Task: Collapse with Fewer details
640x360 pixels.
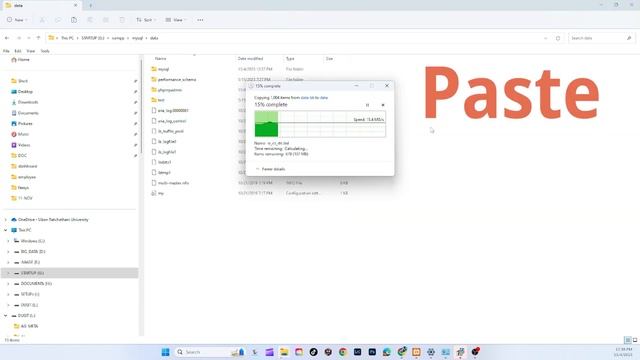Action: coord(271,169)
